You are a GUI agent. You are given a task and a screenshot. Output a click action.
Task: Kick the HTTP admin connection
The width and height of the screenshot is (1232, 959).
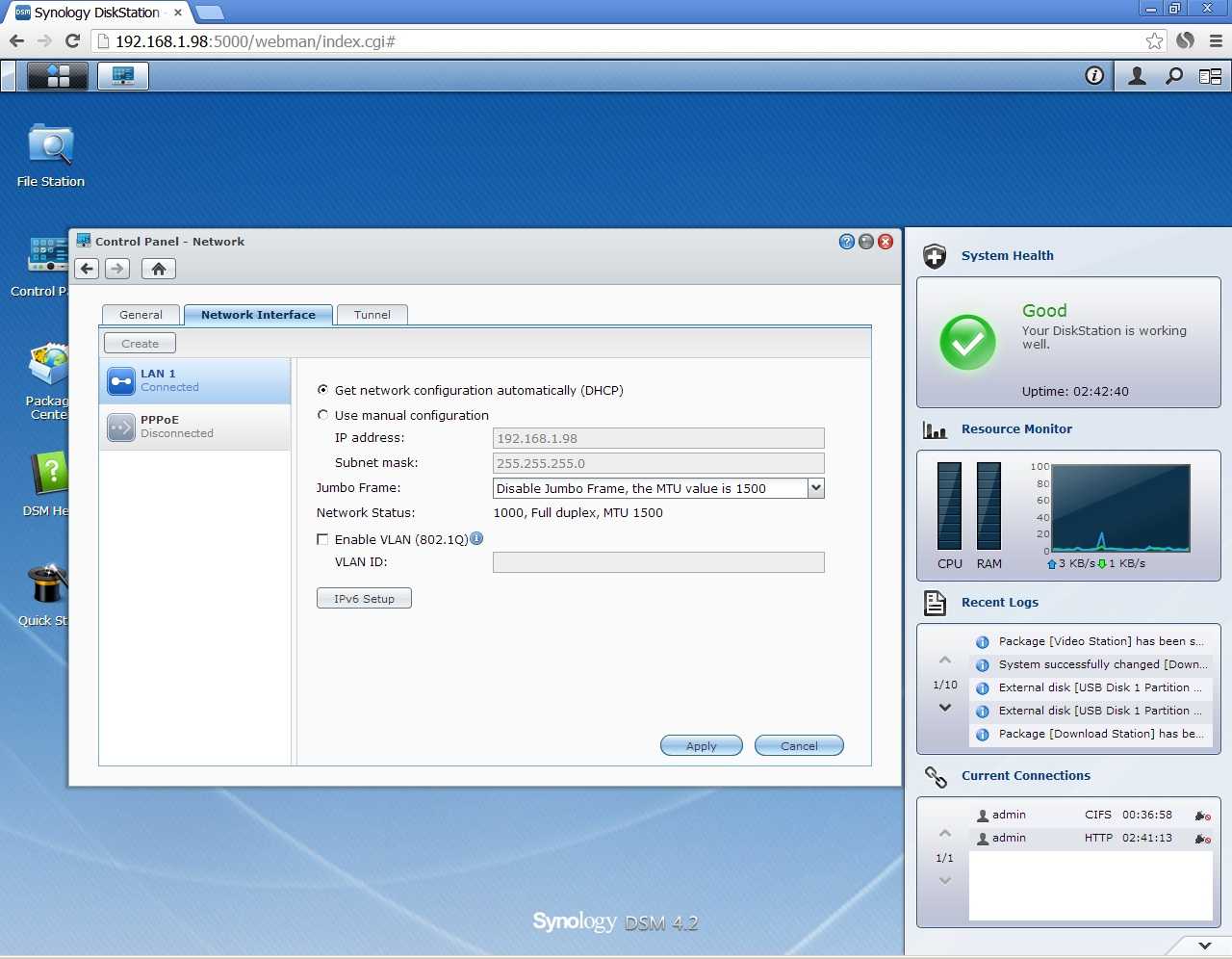point(1202,839)
